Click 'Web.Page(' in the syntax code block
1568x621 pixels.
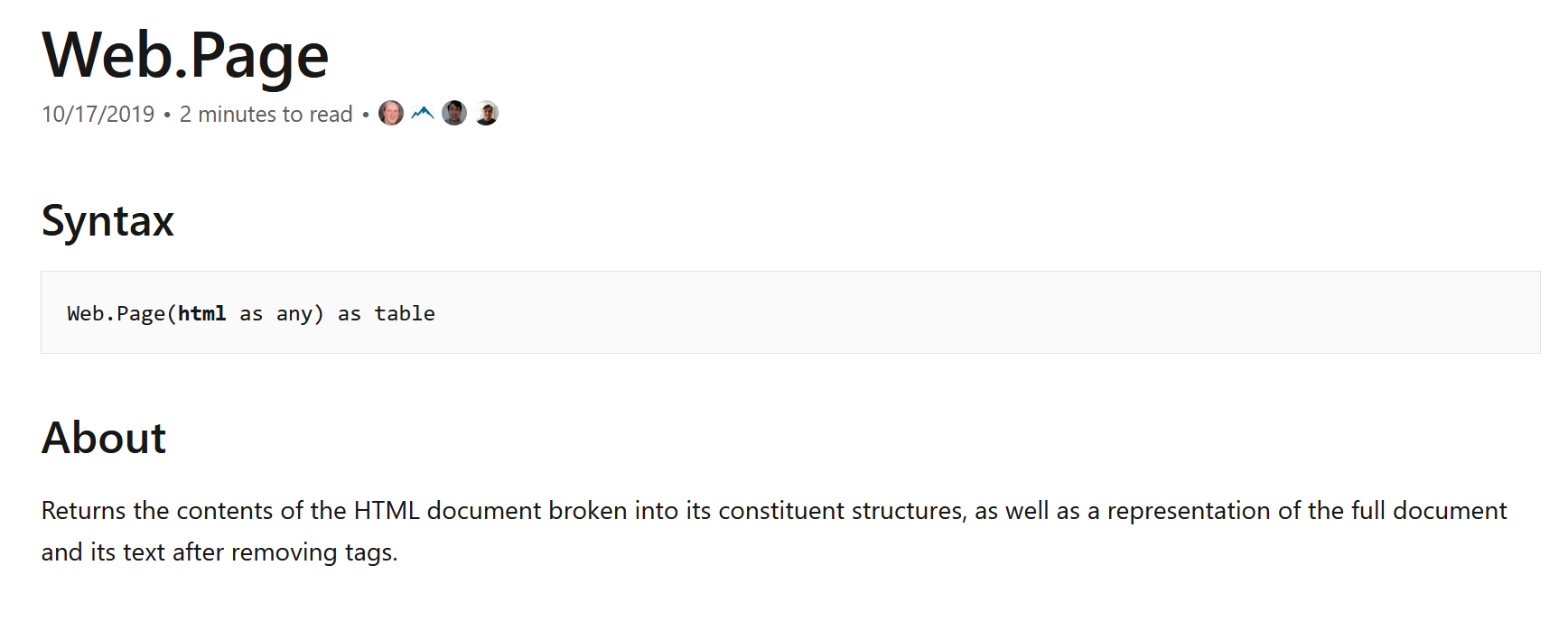(x=122, y=313)
